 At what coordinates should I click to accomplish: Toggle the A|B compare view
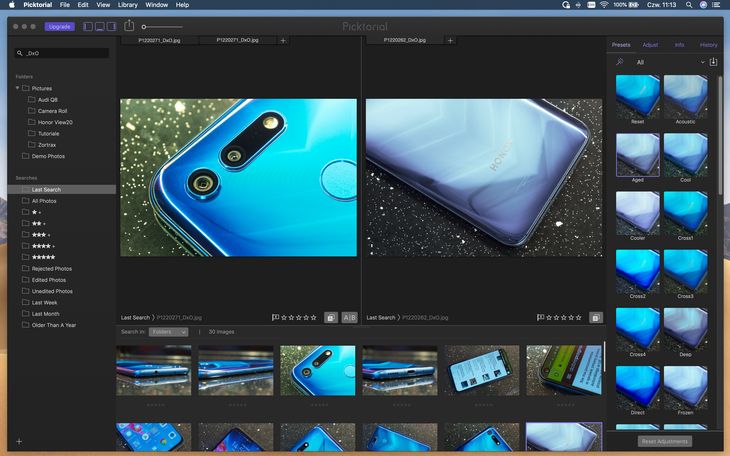point(349,317)
